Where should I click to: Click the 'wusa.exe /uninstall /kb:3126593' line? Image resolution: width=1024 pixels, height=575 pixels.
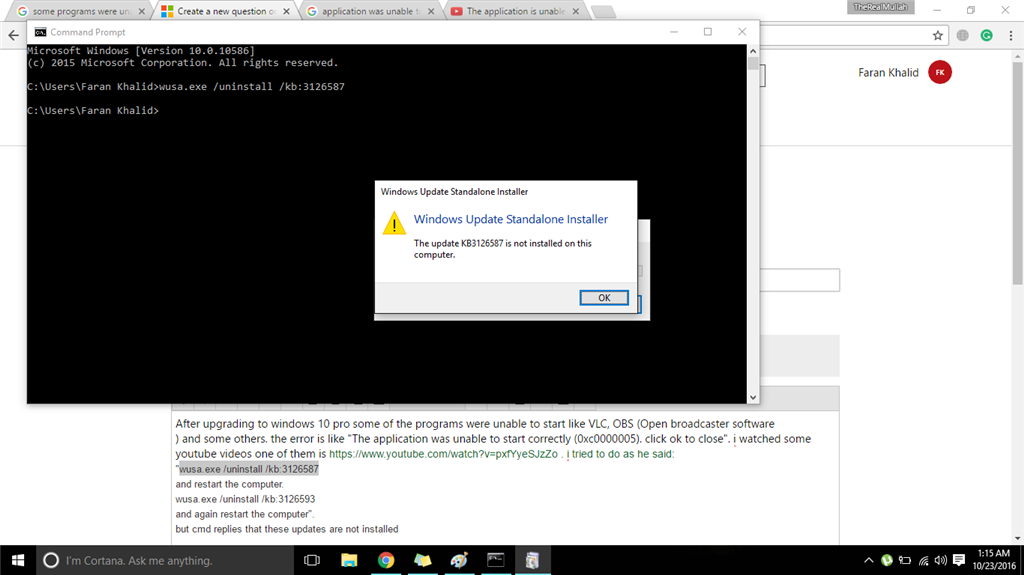tap(245, 499)
